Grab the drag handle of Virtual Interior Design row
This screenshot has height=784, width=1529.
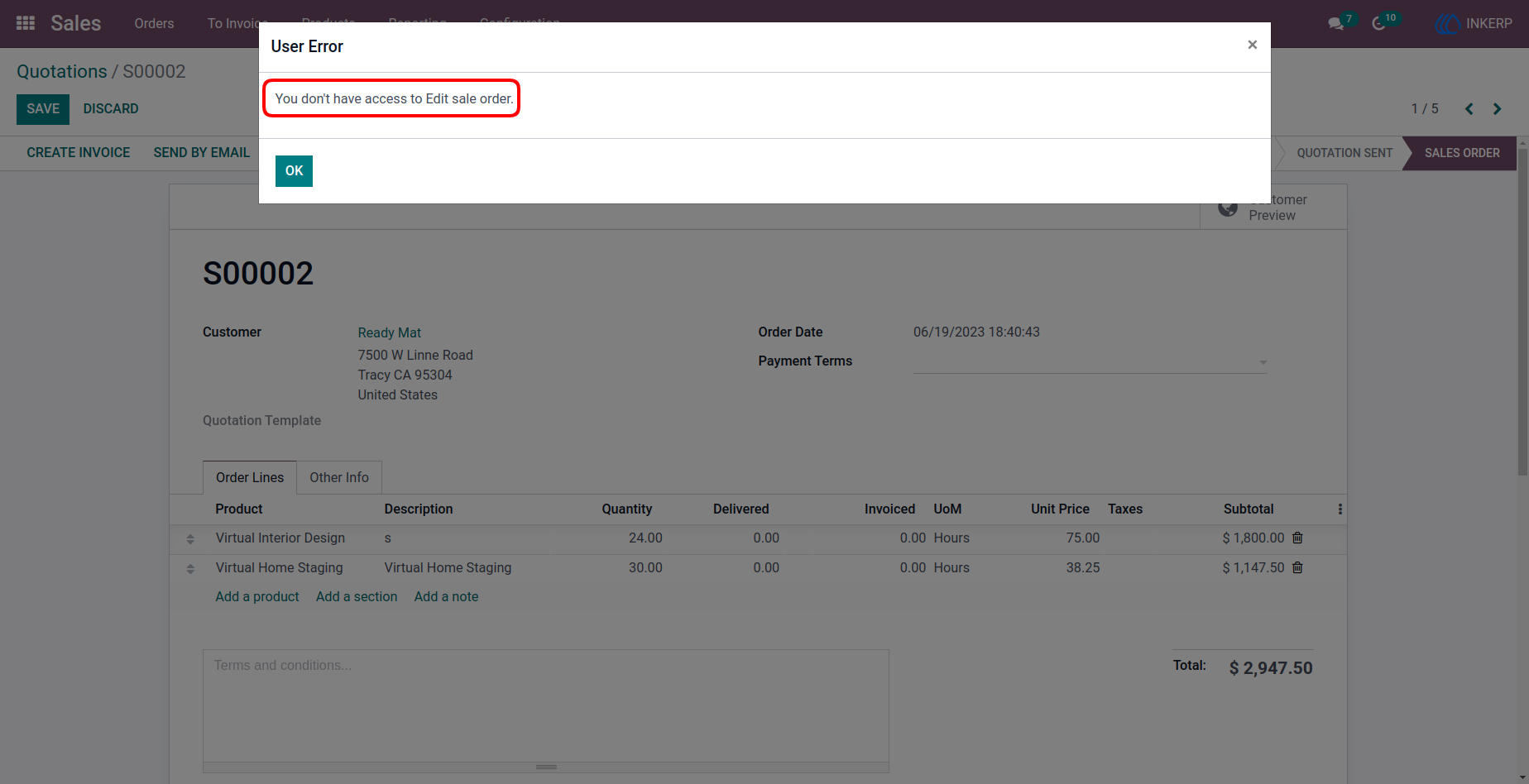pos(190,539)
